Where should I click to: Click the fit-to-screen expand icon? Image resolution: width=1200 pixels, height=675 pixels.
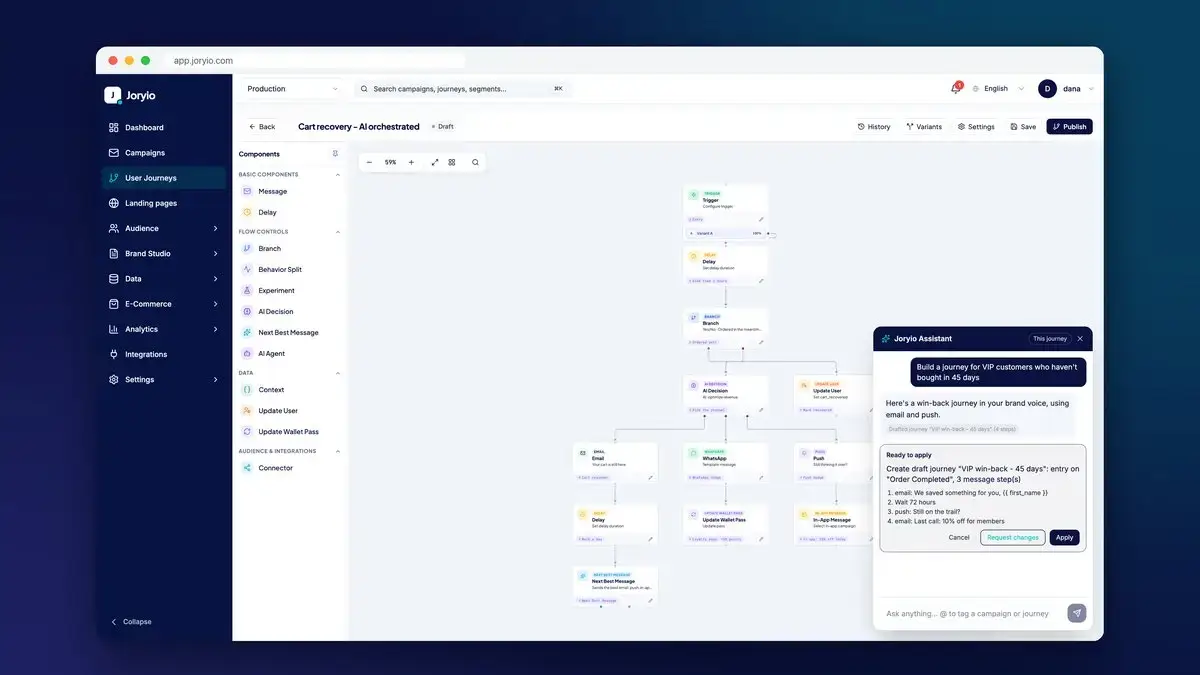[435, 162]
